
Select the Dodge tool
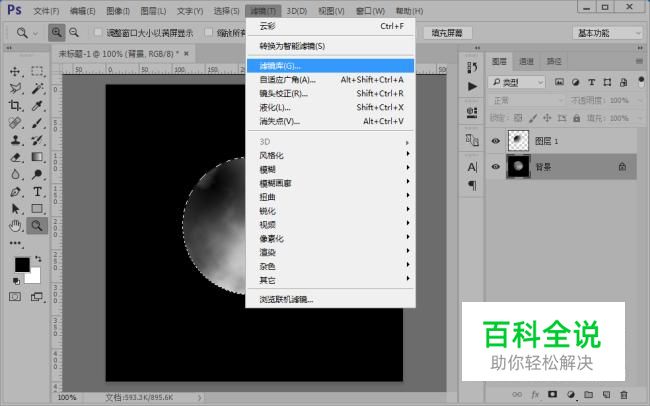click(37, 174)
